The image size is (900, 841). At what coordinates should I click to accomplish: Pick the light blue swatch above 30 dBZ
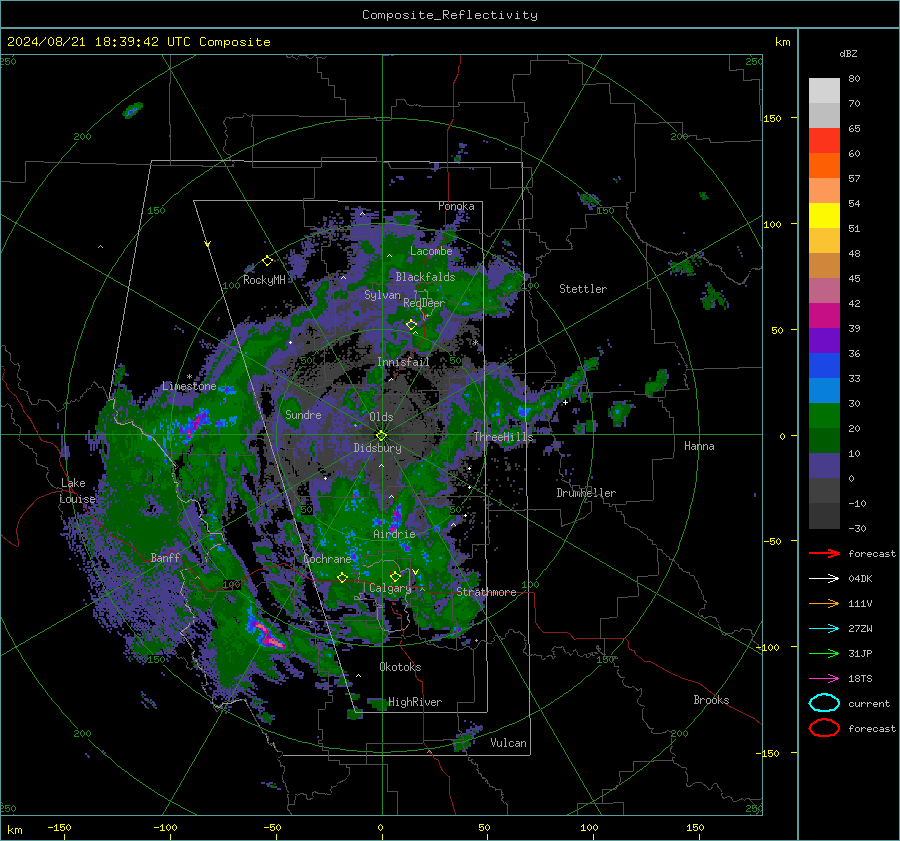point(824,391)
